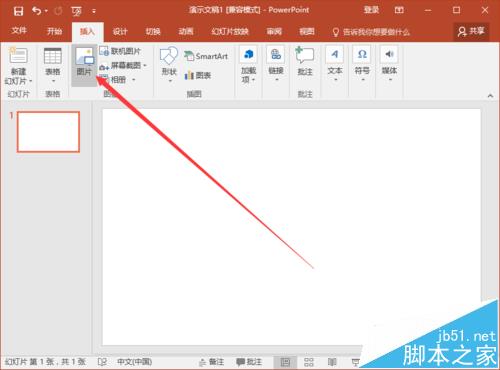The width and height of the screenshot is (500, 370).
Task: Click the blank slide canvas
Action: pos(291,227)
